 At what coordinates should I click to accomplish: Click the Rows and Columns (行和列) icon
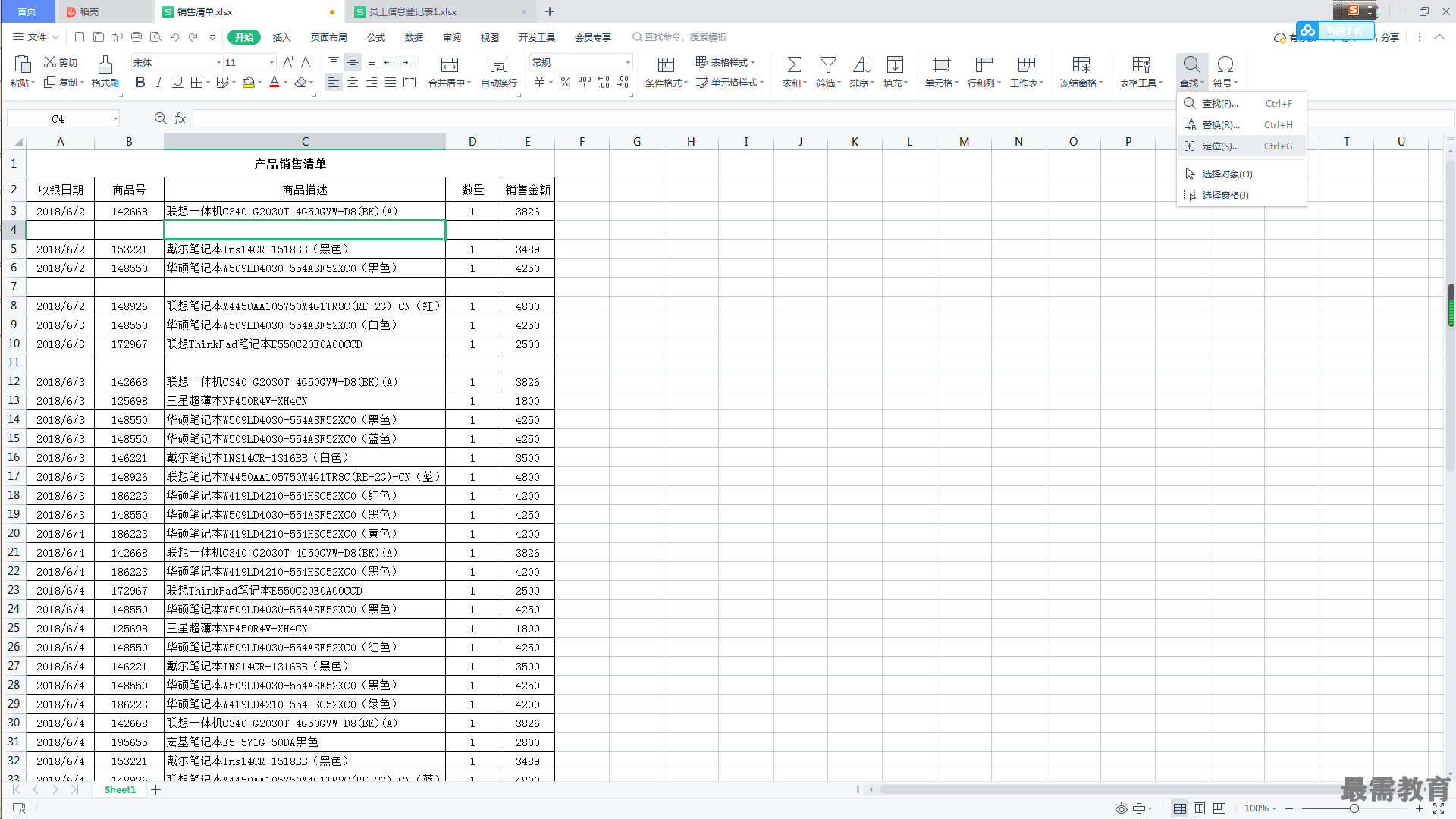[x=984, y=64]
